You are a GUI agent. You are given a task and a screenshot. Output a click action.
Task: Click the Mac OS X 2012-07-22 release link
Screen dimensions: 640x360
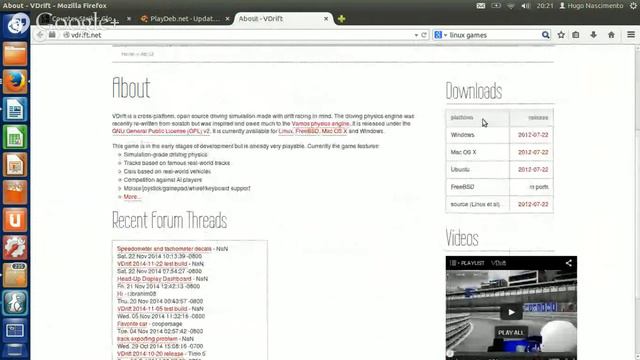[x=533, y=152]
